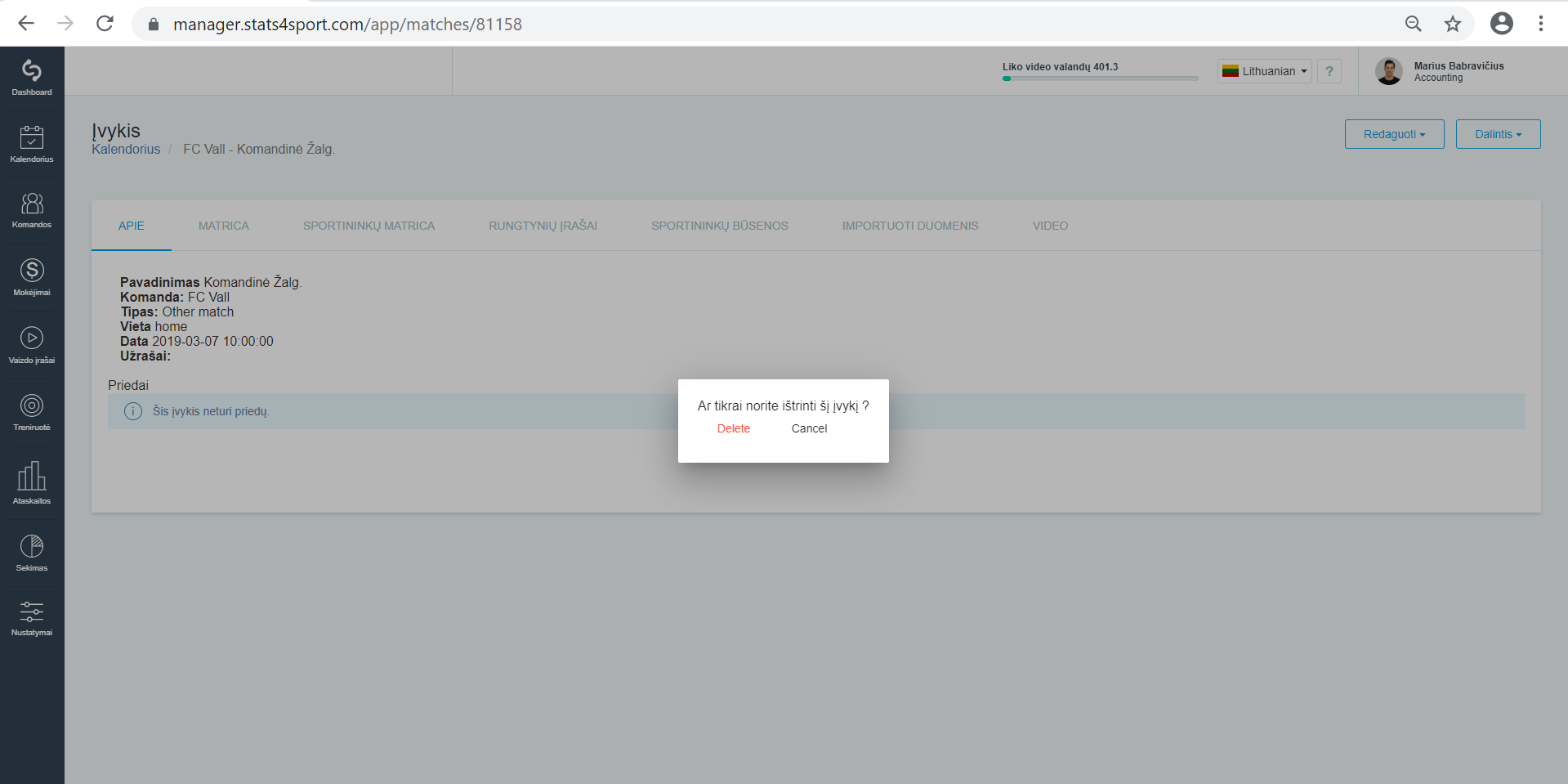Image resolution: width=1568 pixels, height=784 pixels.
Task: Expand the Redaguoti dropdown button
Action: 1394,134
